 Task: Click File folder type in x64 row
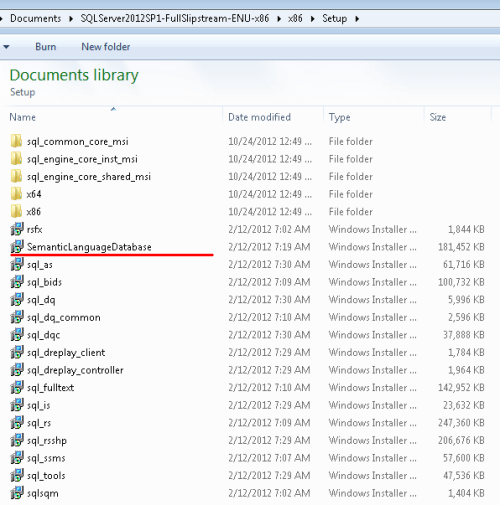[351, 194]
